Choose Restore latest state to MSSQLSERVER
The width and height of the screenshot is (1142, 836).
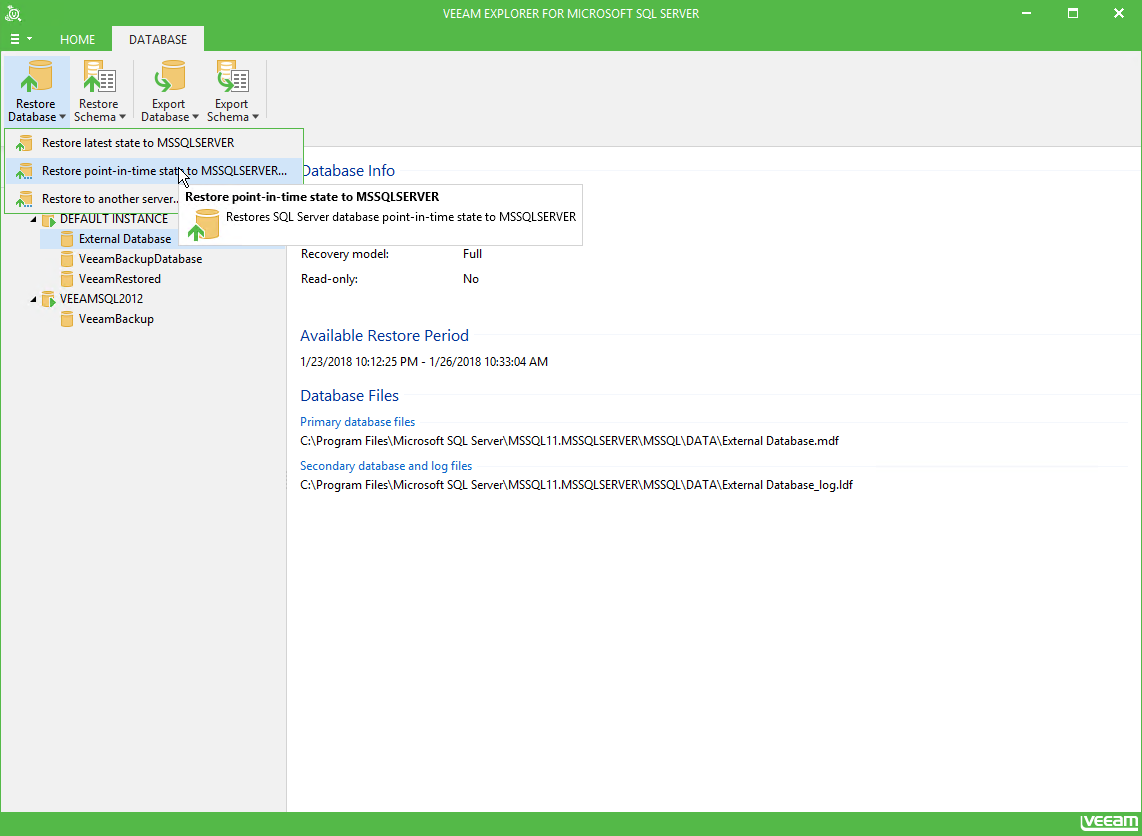point(154,143)
